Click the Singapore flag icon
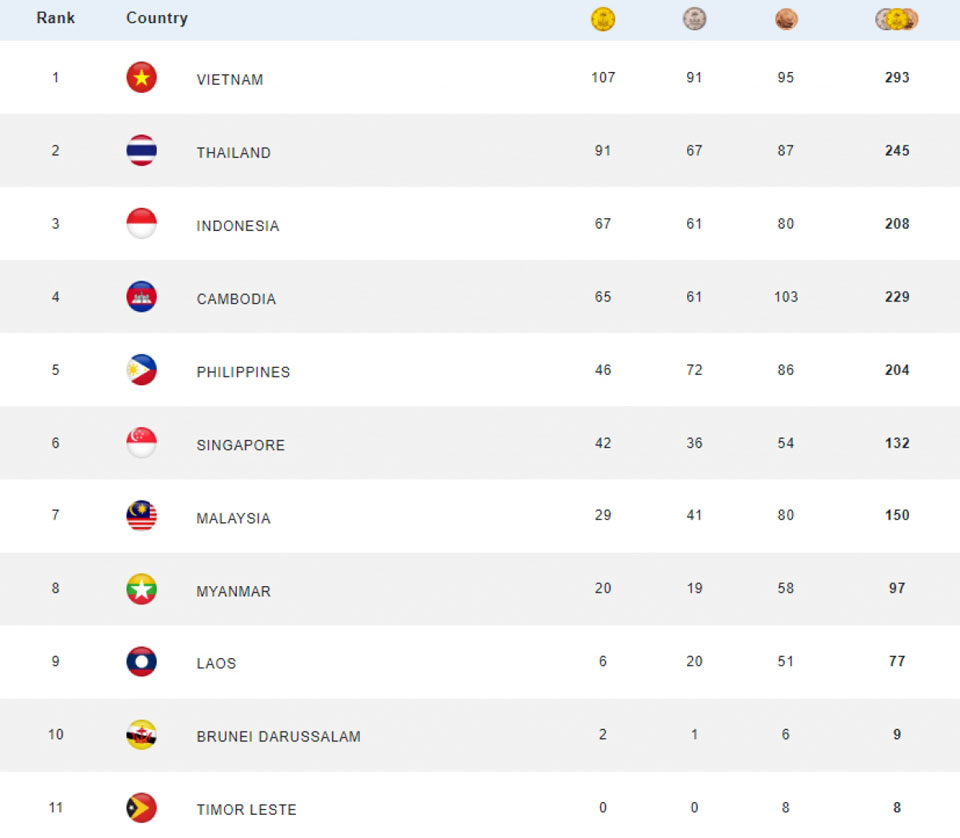The width and height of the screenshot is (960, 838). tap(141, 443)
